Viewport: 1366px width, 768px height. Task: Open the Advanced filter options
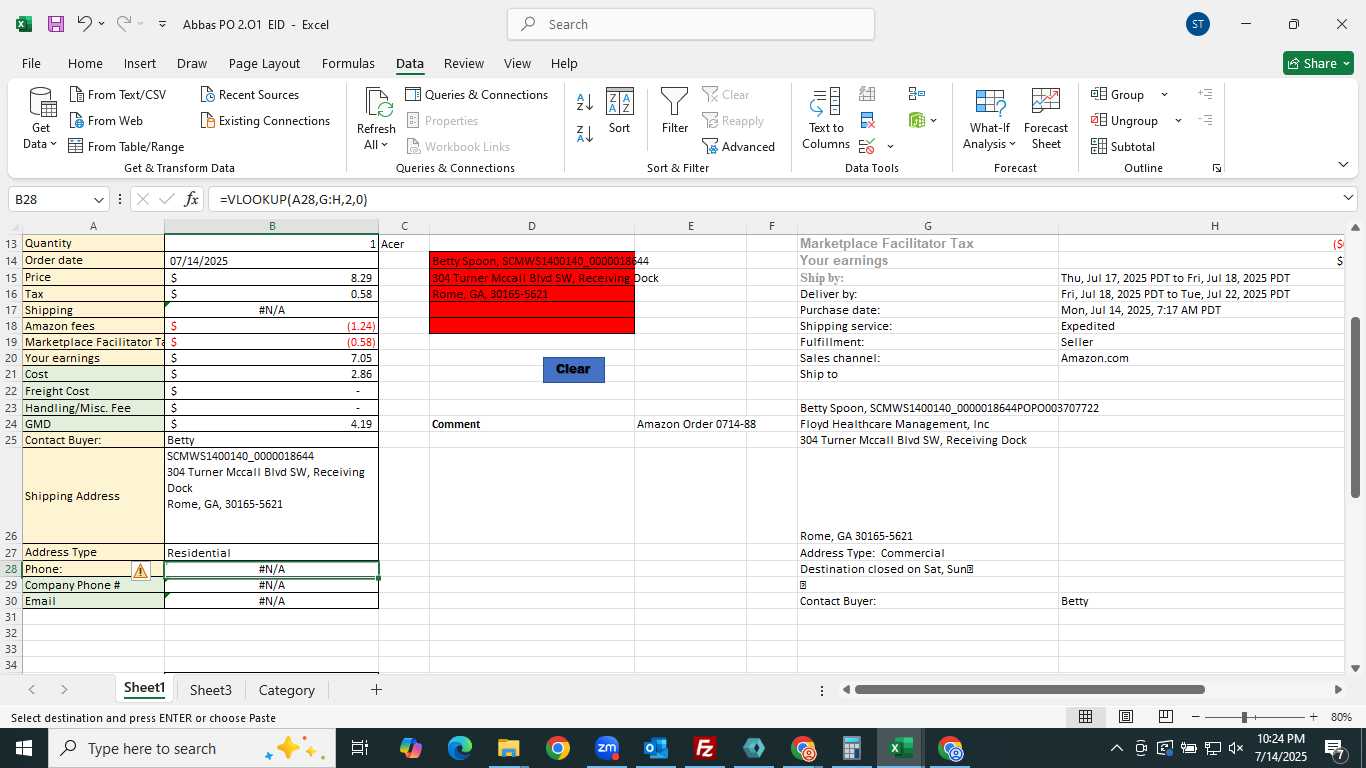(x=739, y=147)
